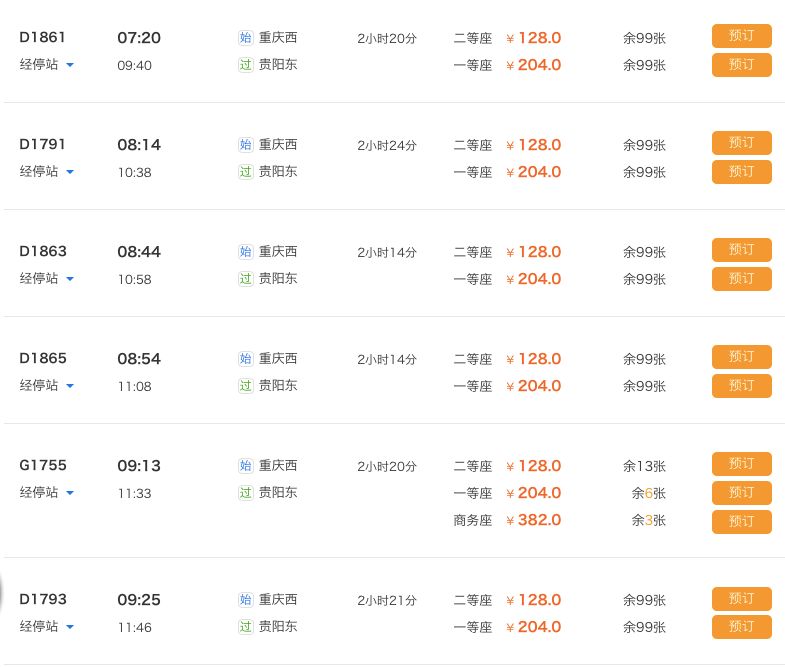Show 经停站 stops for train D1793

tap(47, 627)
